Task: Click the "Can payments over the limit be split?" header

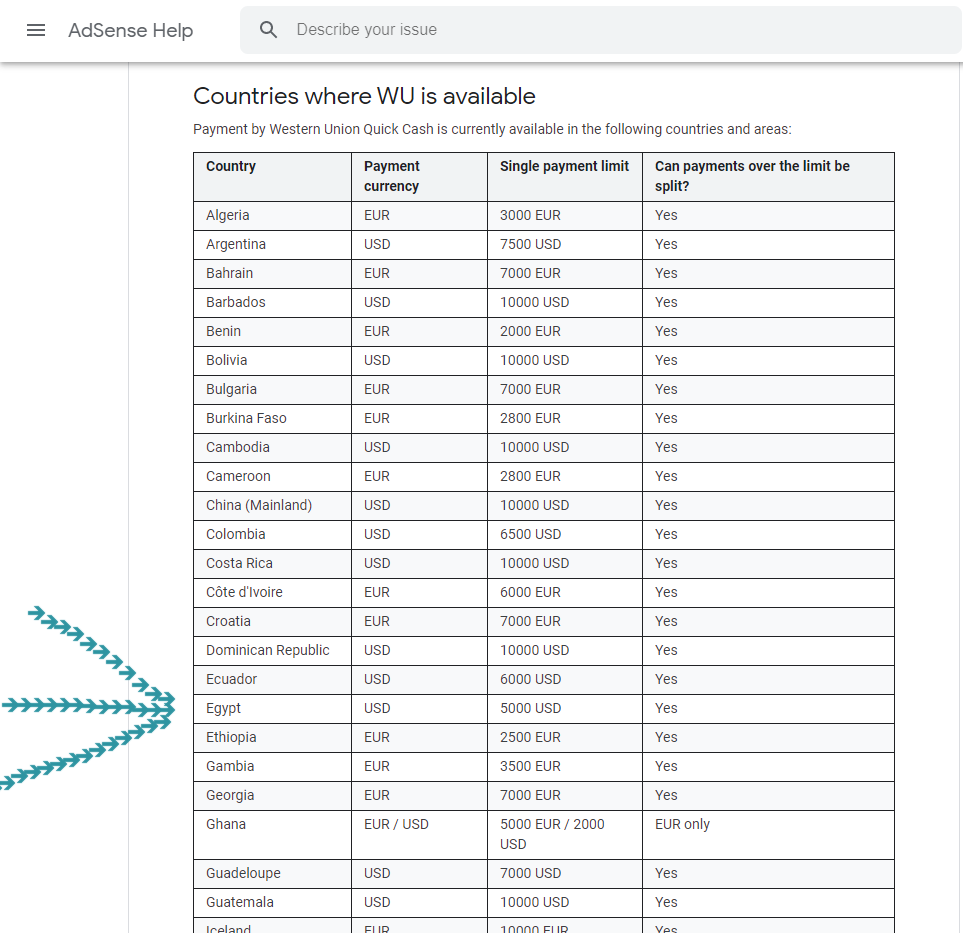Action: tap(768, 177)
